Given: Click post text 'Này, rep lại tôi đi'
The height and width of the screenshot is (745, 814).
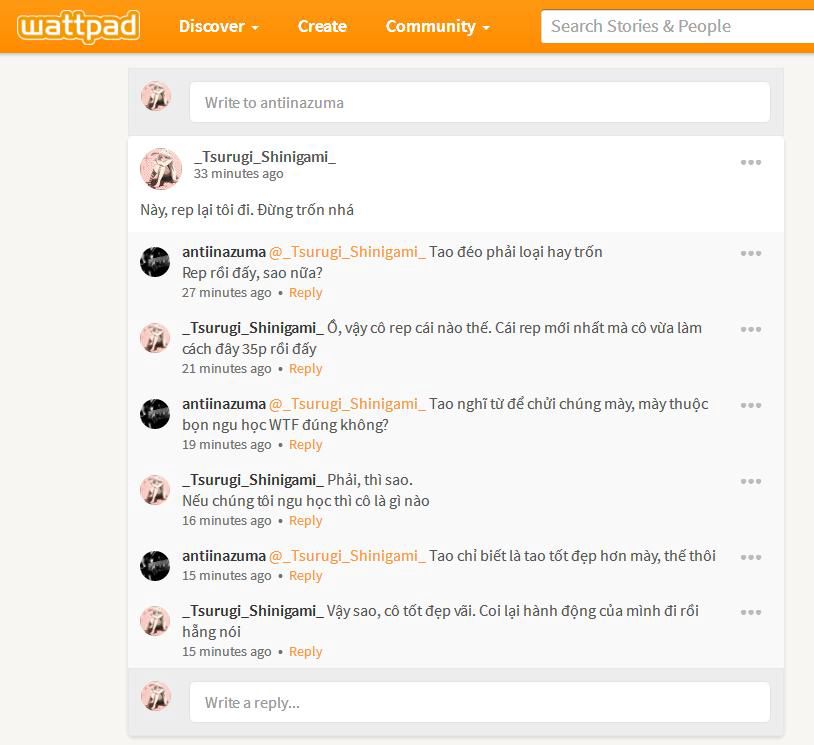Looking at the screenshot, I should pos(247,210).
